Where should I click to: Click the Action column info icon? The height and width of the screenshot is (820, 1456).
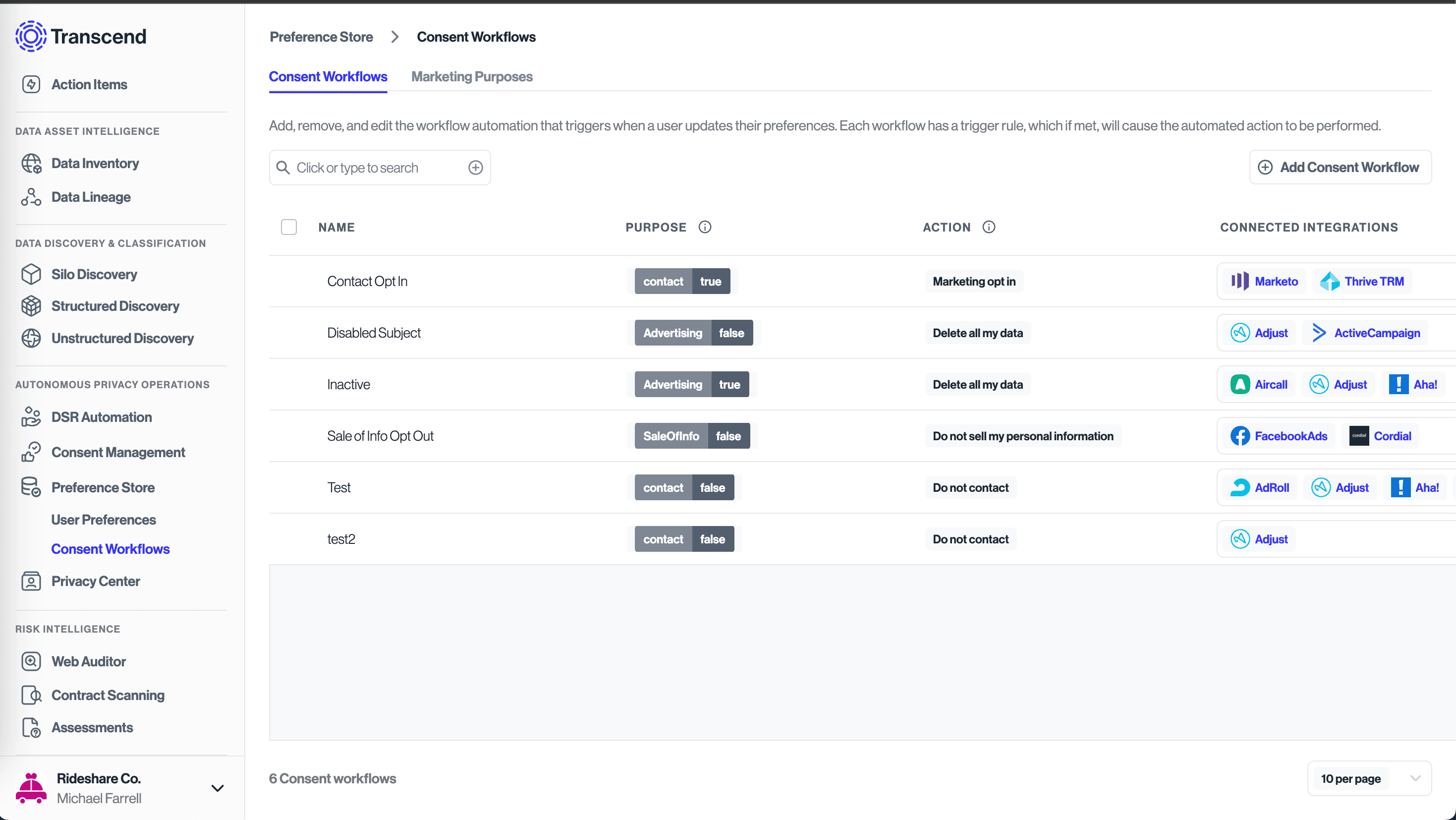989,227
